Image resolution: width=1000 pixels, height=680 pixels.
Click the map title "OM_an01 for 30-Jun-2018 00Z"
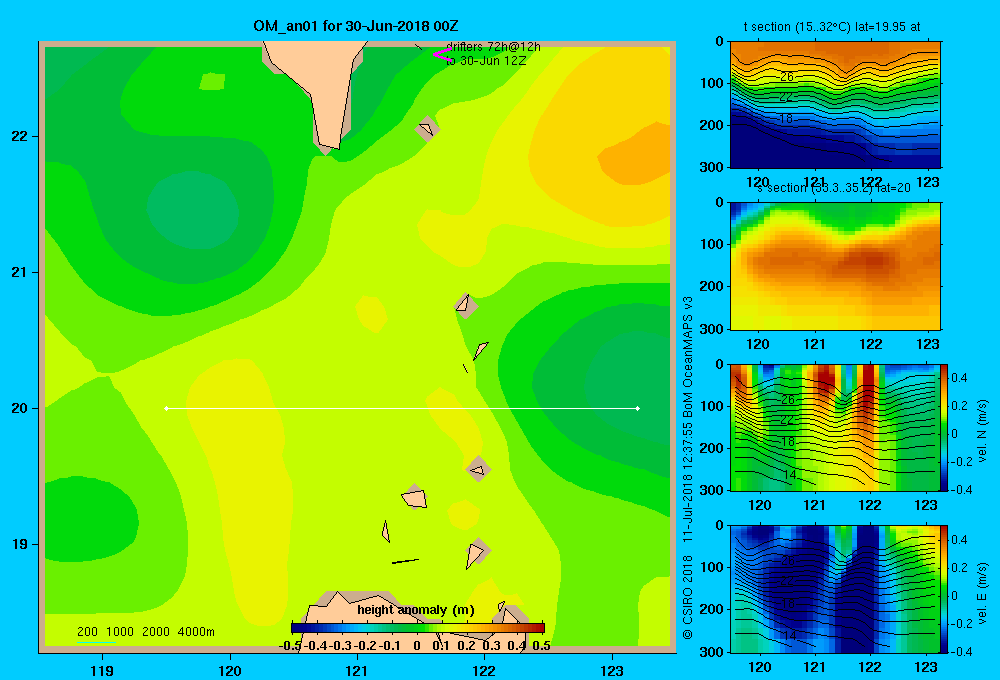[355, 26]
